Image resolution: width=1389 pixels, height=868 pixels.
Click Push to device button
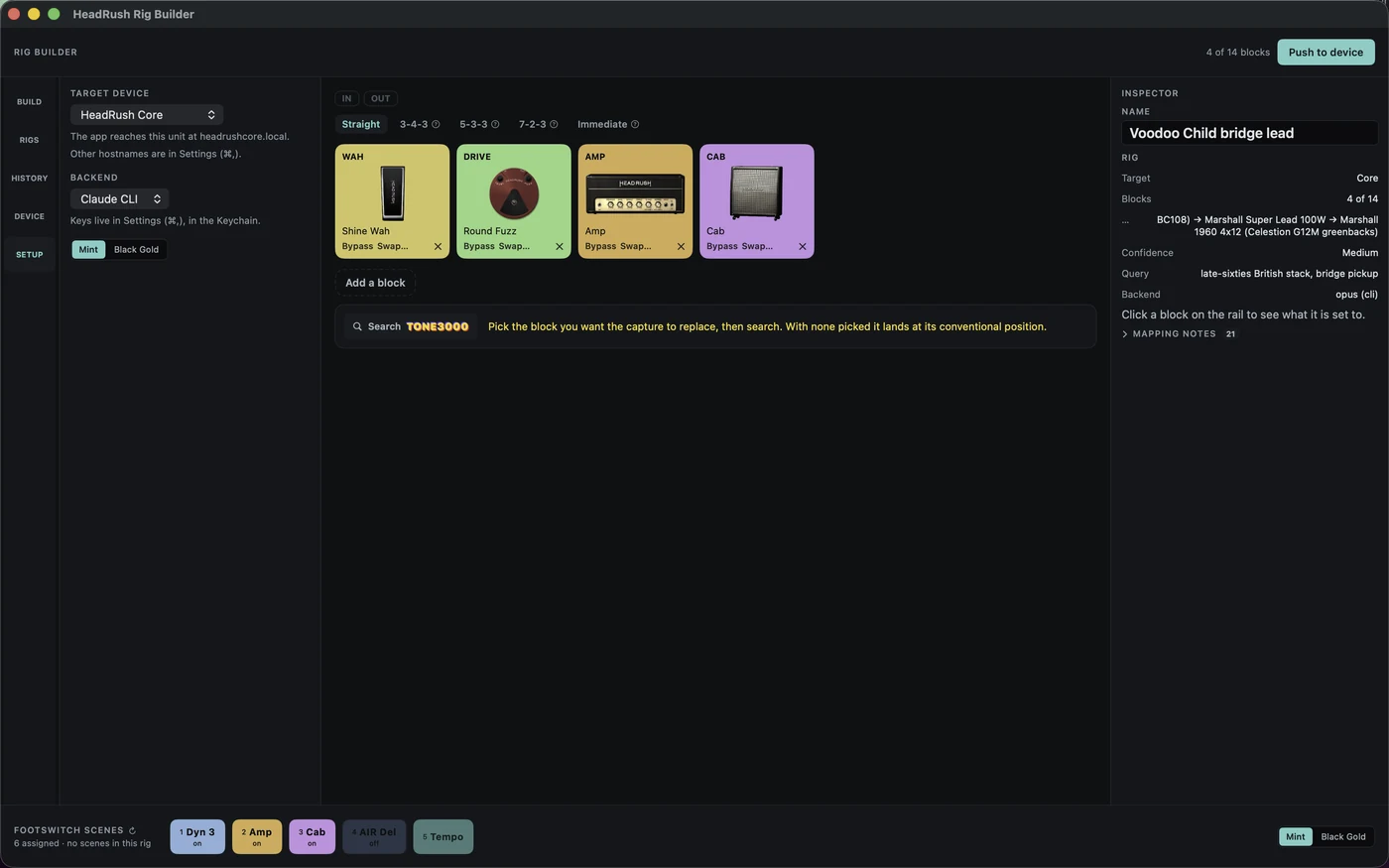click(x=1326, y=53)
